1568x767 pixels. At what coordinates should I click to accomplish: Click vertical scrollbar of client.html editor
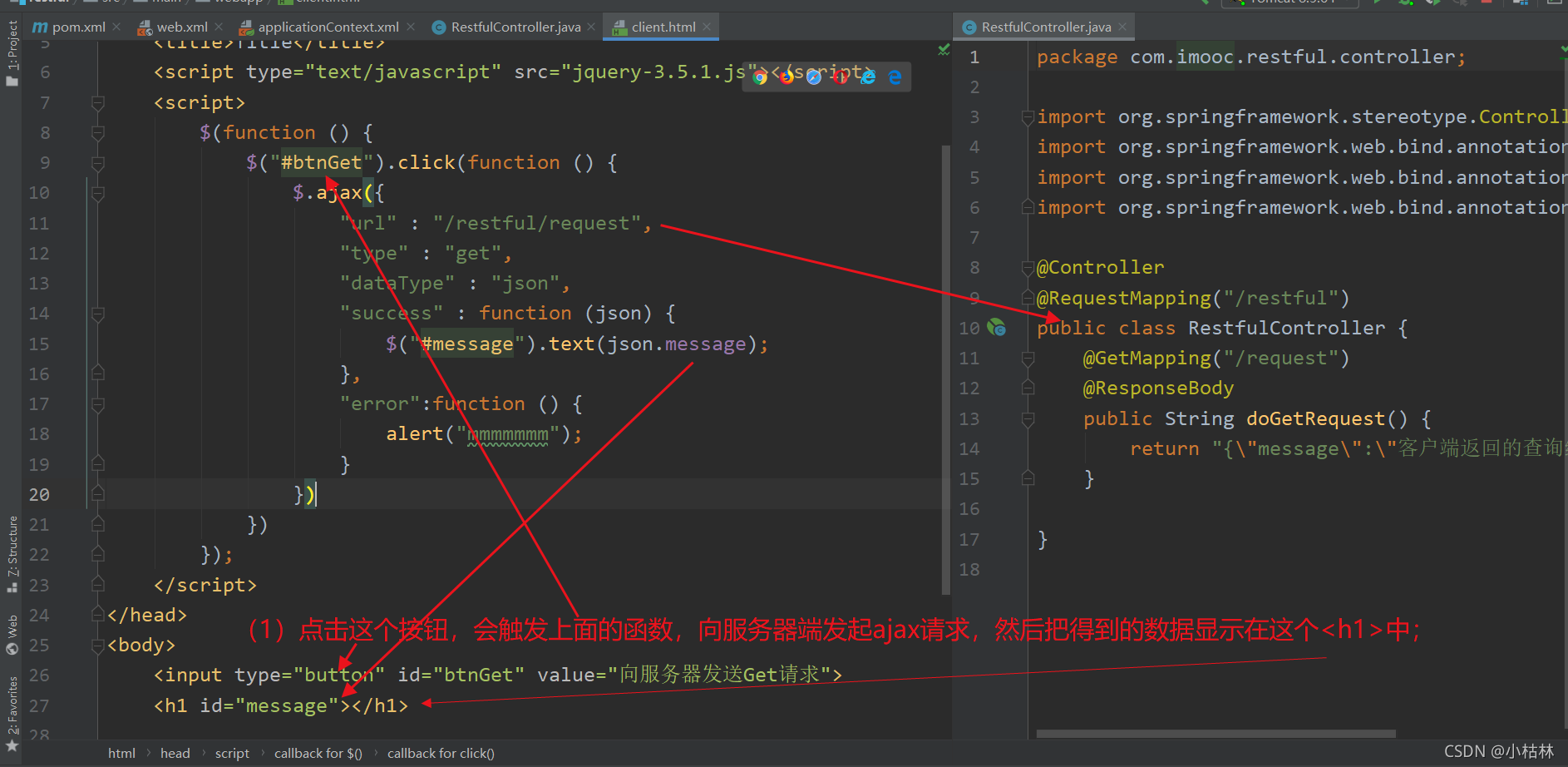pyautogui.click(x=945, y=370)
